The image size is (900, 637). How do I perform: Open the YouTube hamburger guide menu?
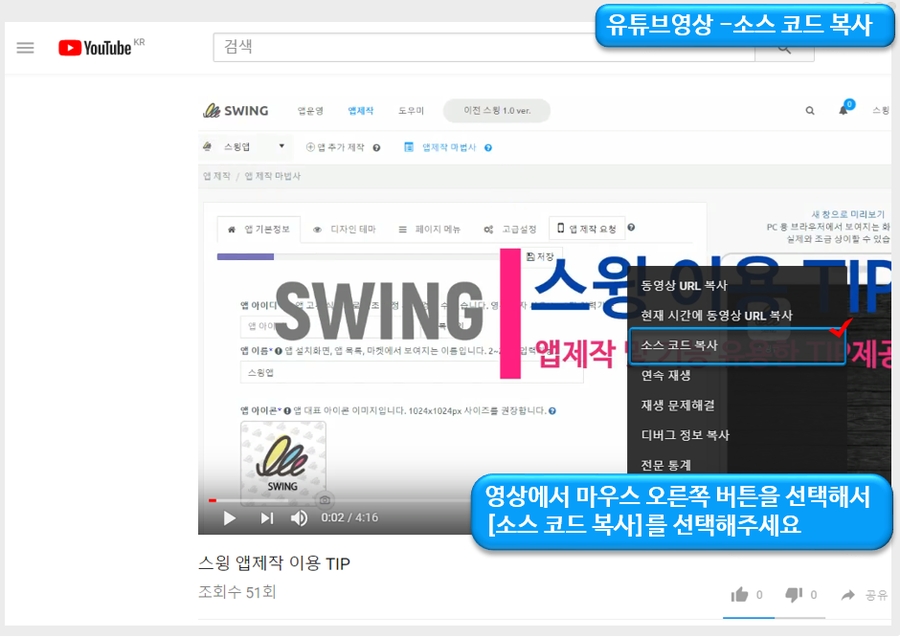(x=25, y=48)
